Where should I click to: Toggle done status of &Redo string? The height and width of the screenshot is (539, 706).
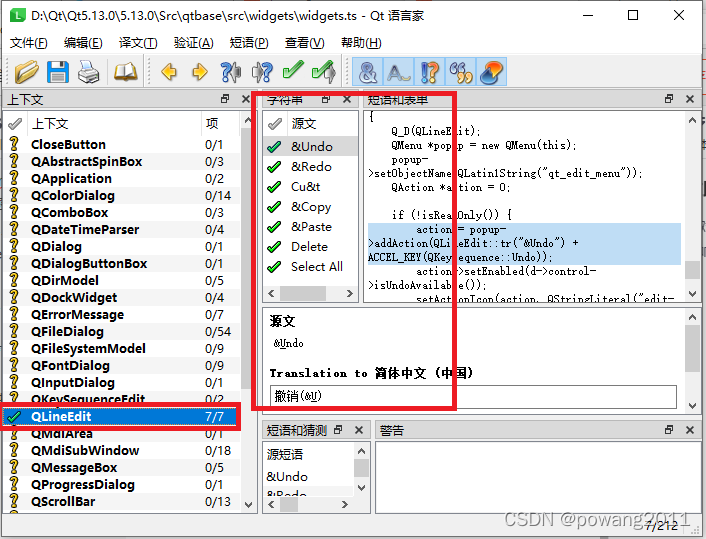click(x=274, y=167)
